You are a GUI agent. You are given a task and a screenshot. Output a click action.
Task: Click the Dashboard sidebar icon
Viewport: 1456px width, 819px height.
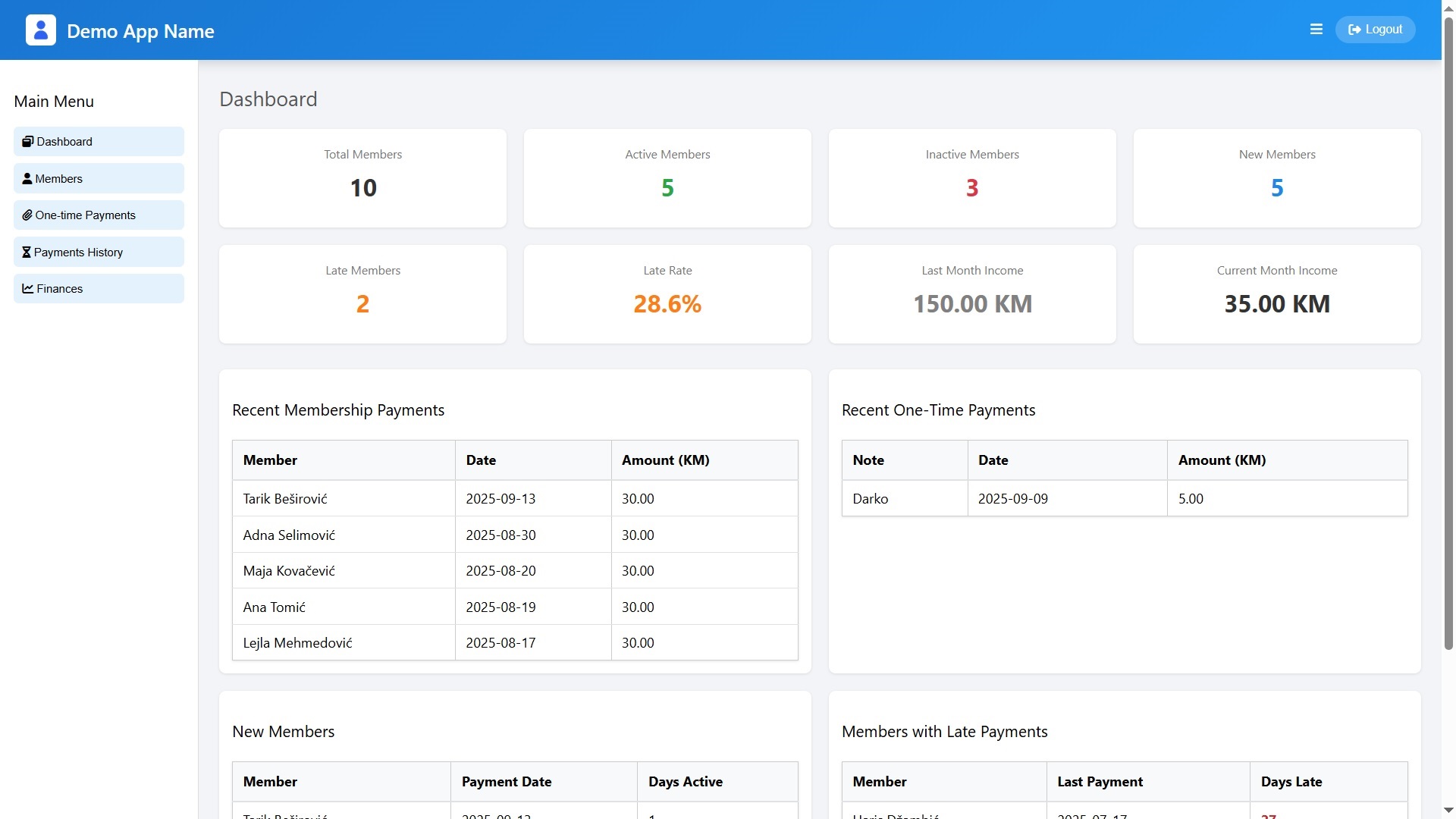pyautogui.click(x=27, y=142)
